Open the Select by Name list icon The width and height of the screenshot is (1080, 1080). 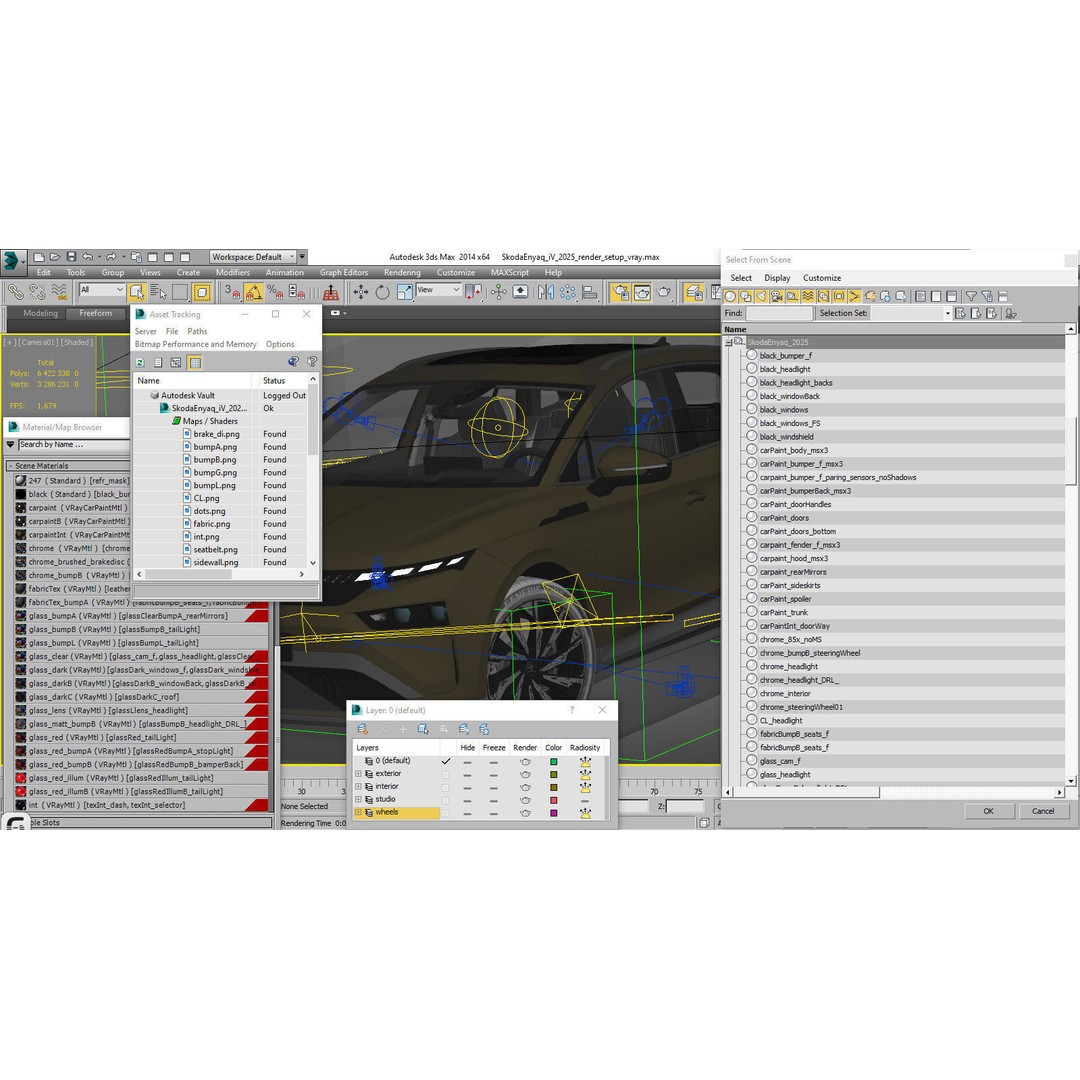click(158, 292)
